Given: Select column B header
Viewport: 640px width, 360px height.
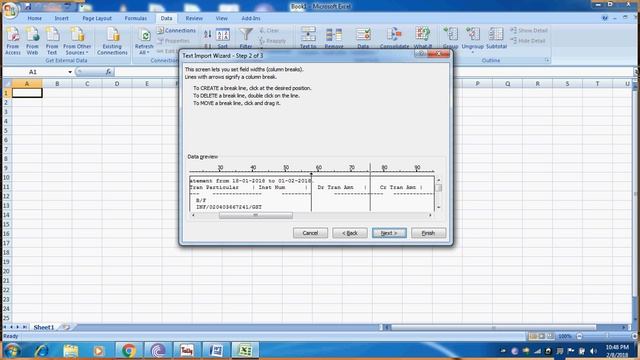Looking at the screenshot, I should click(57, 84).
